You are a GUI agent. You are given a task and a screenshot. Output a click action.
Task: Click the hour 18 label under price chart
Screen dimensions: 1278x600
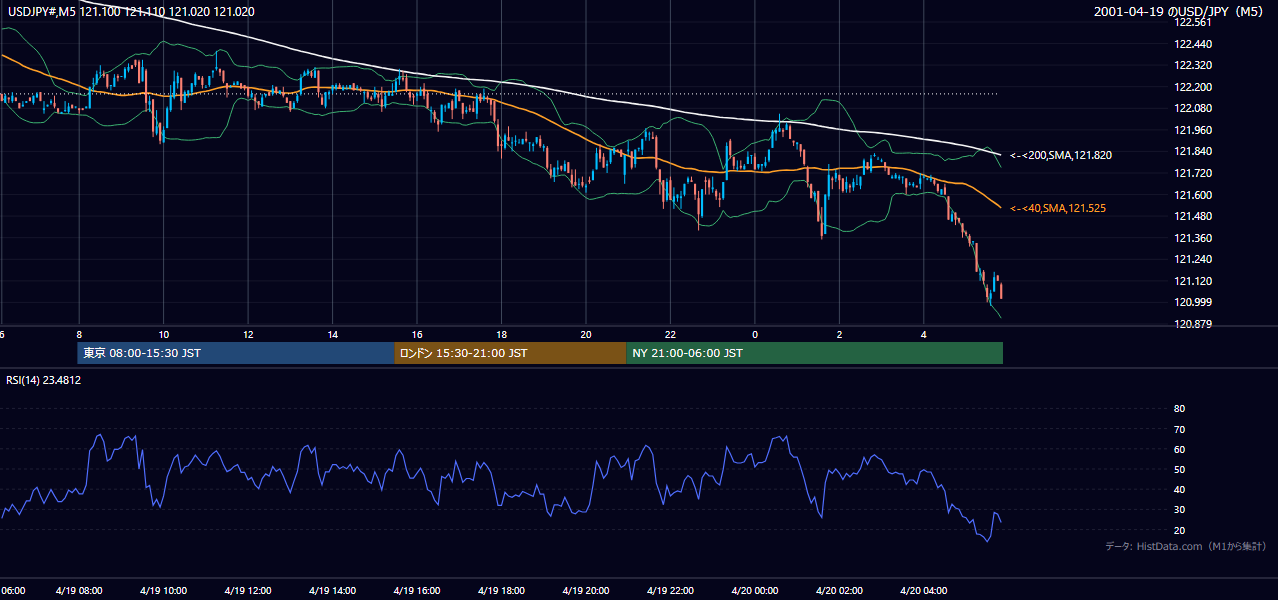tap(501, 335)
